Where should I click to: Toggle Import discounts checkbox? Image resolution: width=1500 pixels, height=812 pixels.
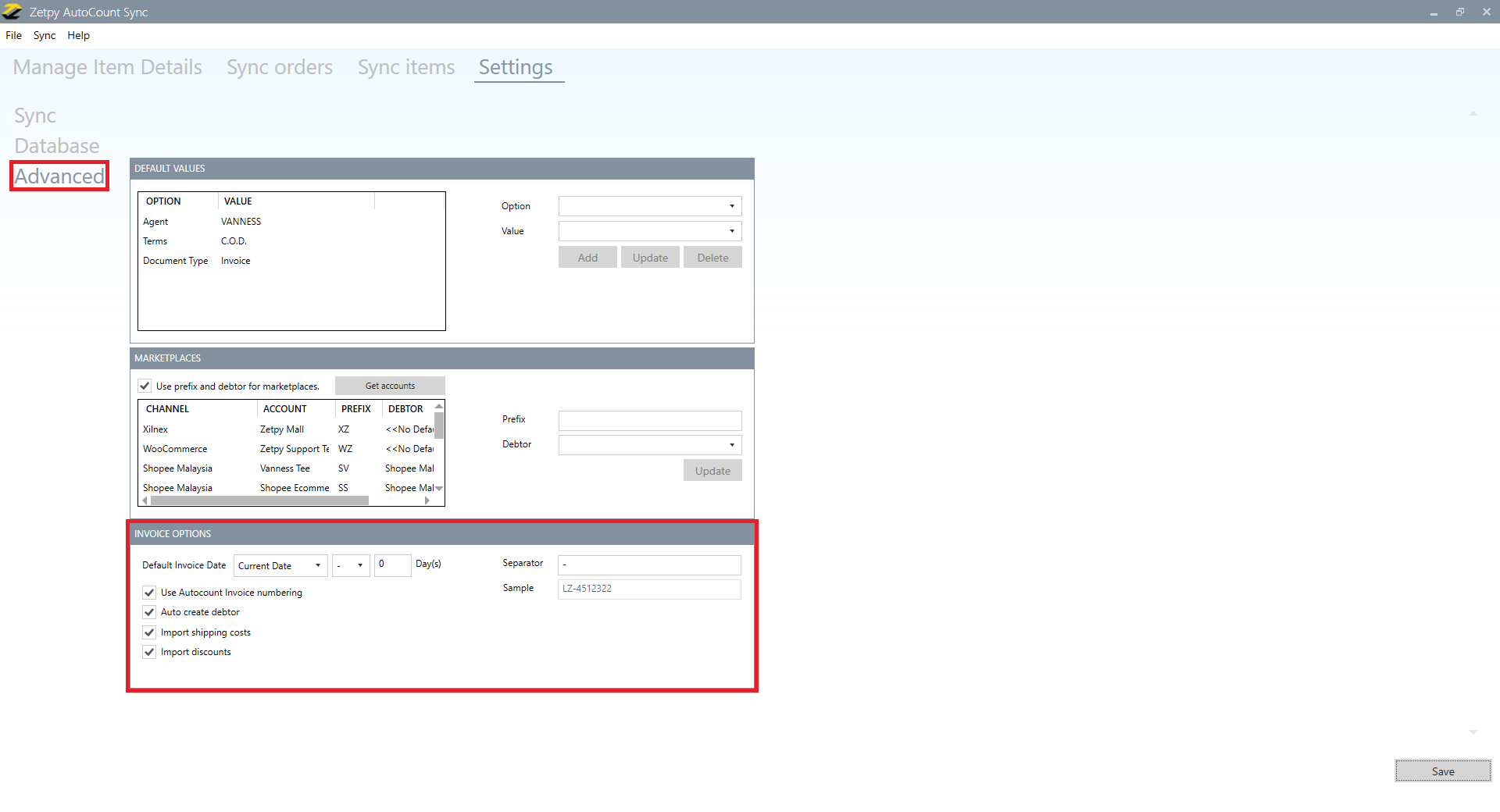click(x=149, y=652)
